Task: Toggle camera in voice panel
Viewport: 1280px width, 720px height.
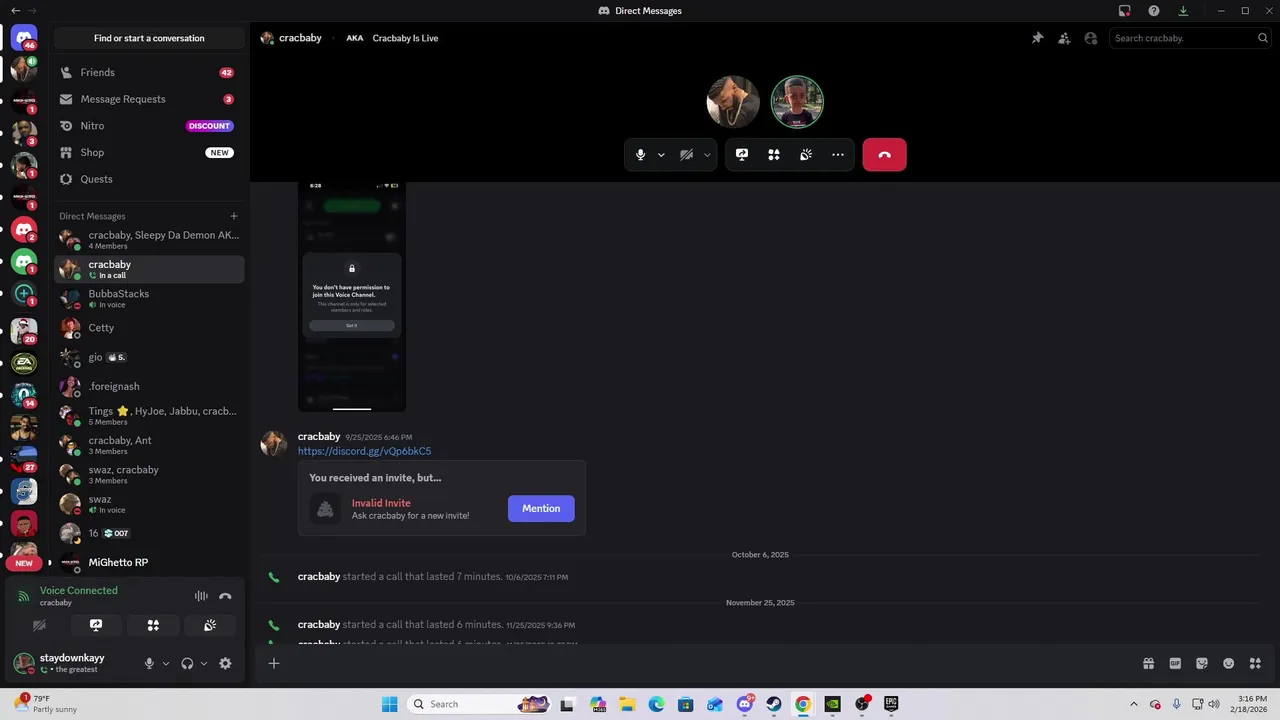Action: point(39,625)
